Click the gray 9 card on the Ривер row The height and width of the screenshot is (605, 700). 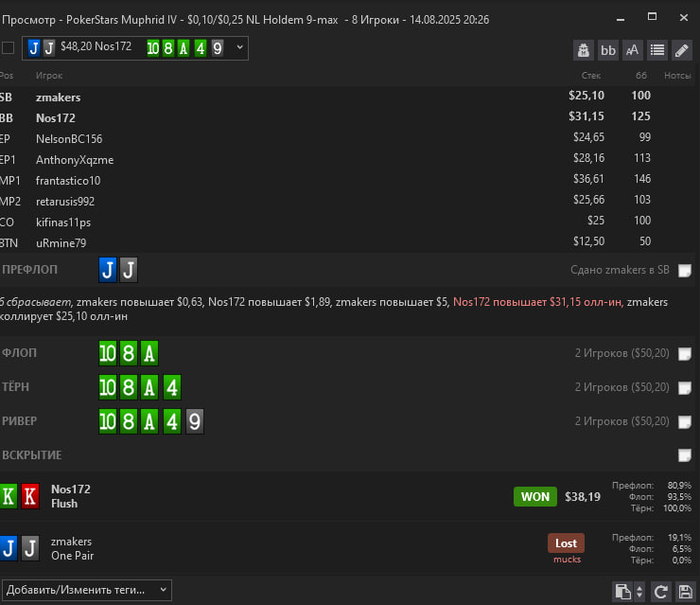195,421
